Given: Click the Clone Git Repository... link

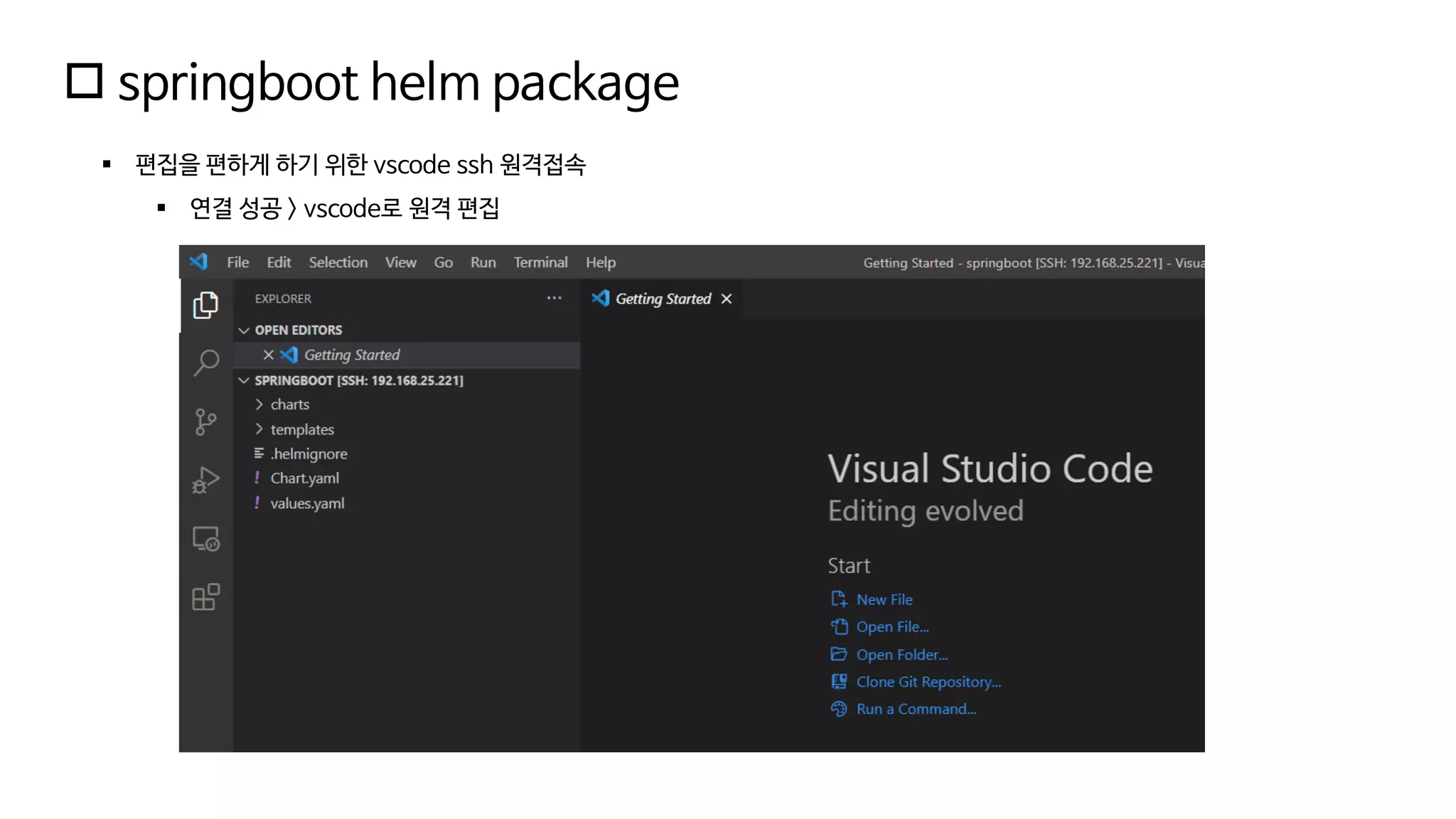Looking at the screenshot, I should 928,682.
